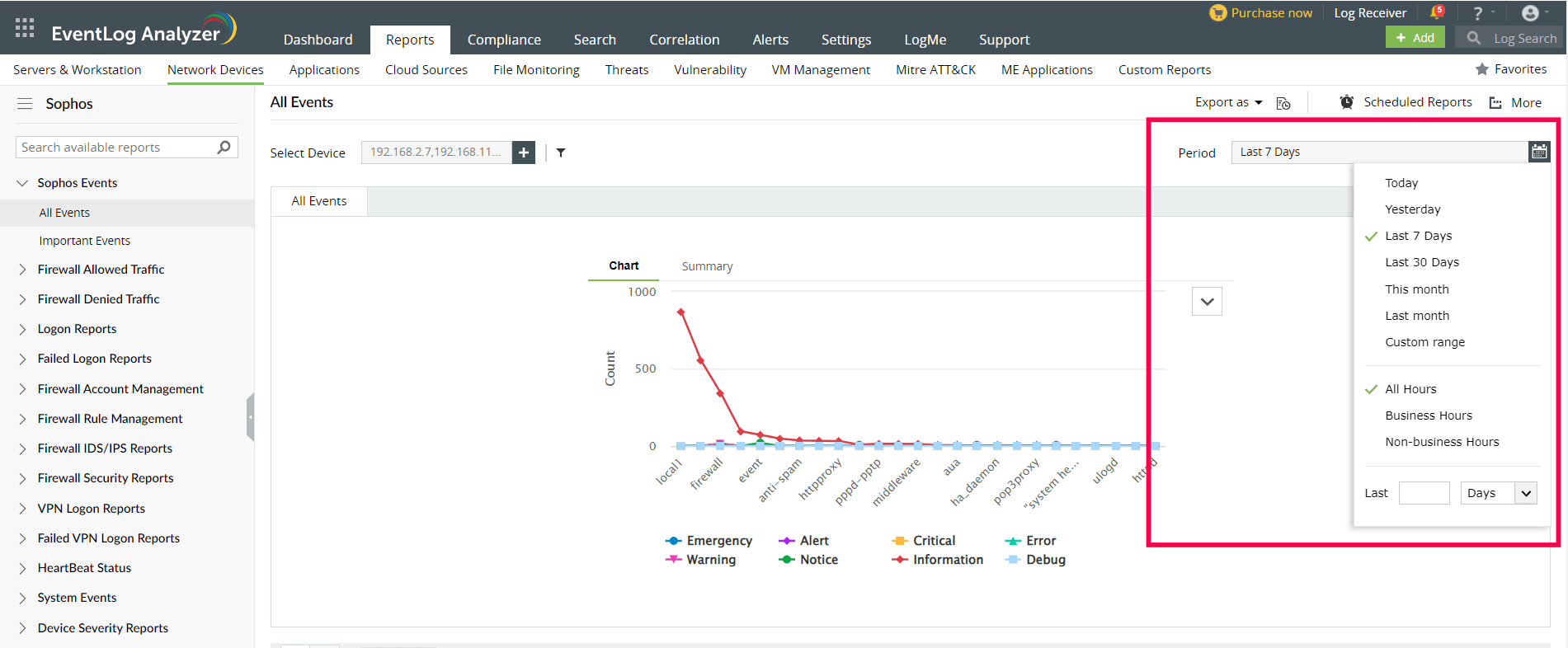Image resolution: width=1568 pixels, height=648 pixels.
Task: Click the notification bell icon
Action: 1436,12
